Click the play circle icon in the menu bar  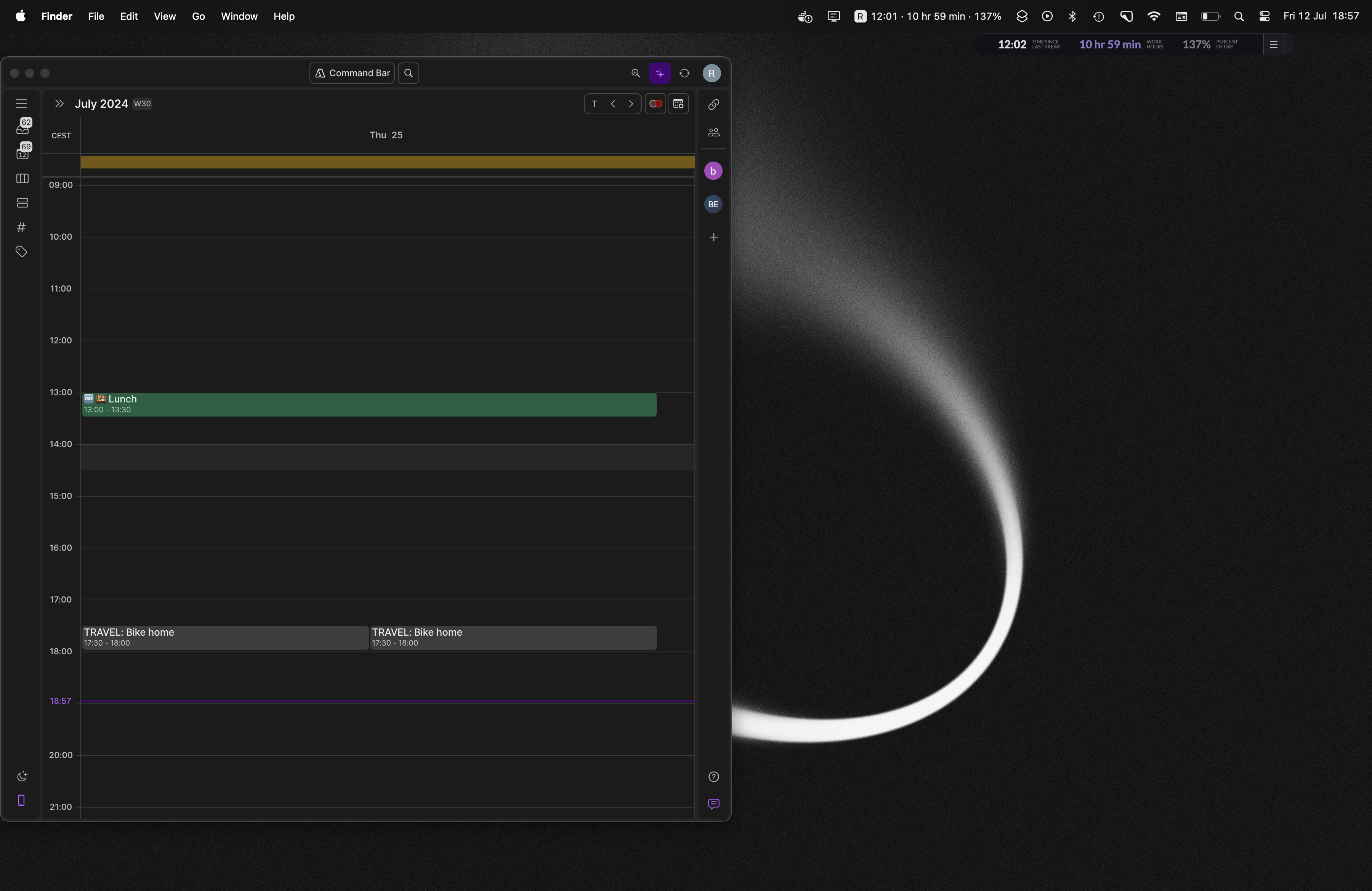point(1047,16)
